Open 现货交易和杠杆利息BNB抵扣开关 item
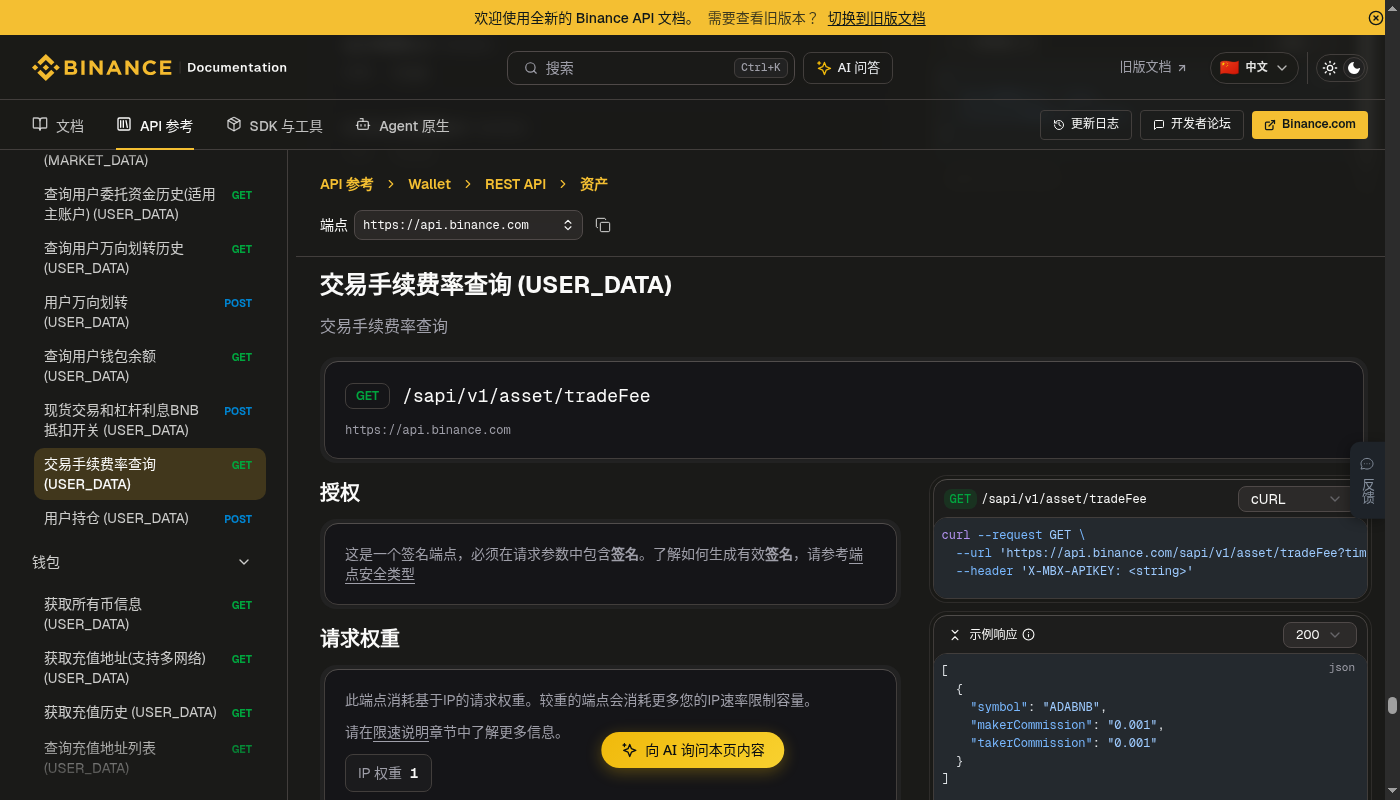Viewport: 1400px width, 800px height. [x=148, y=420]
